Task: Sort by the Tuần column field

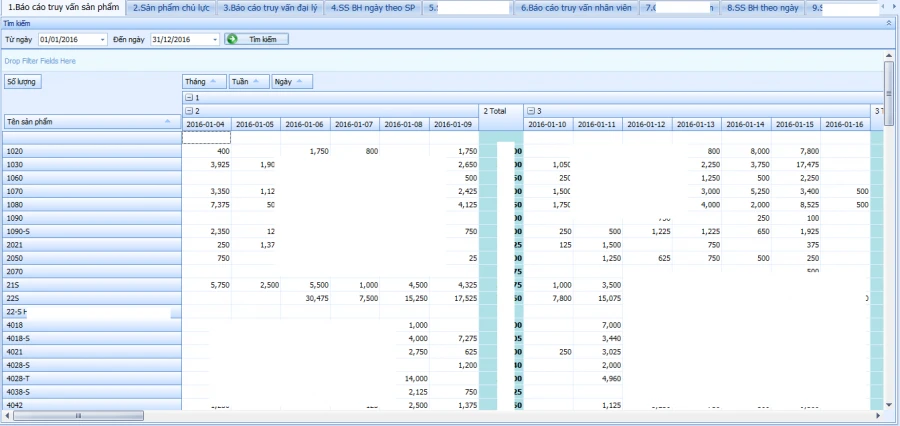Action: tap(249, 82)
